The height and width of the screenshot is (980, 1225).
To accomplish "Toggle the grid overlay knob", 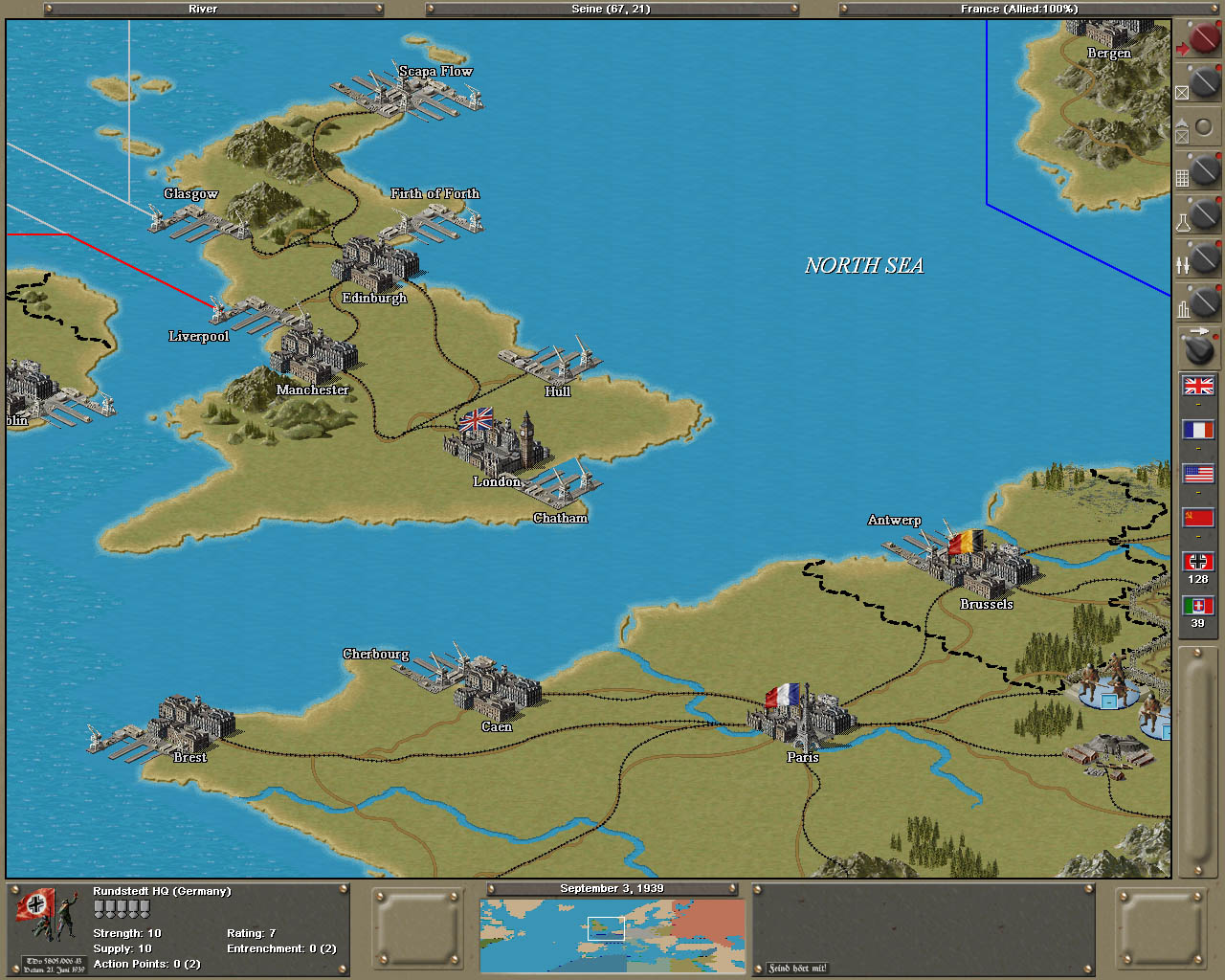I will coord(1202,171).
